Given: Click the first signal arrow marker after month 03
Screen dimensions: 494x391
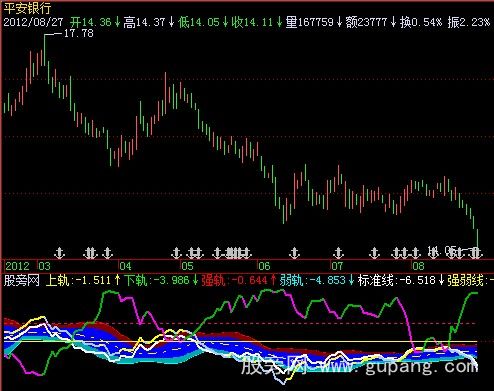Looking at the screenshot, I should pyautogui.click(x=59, y=253).
